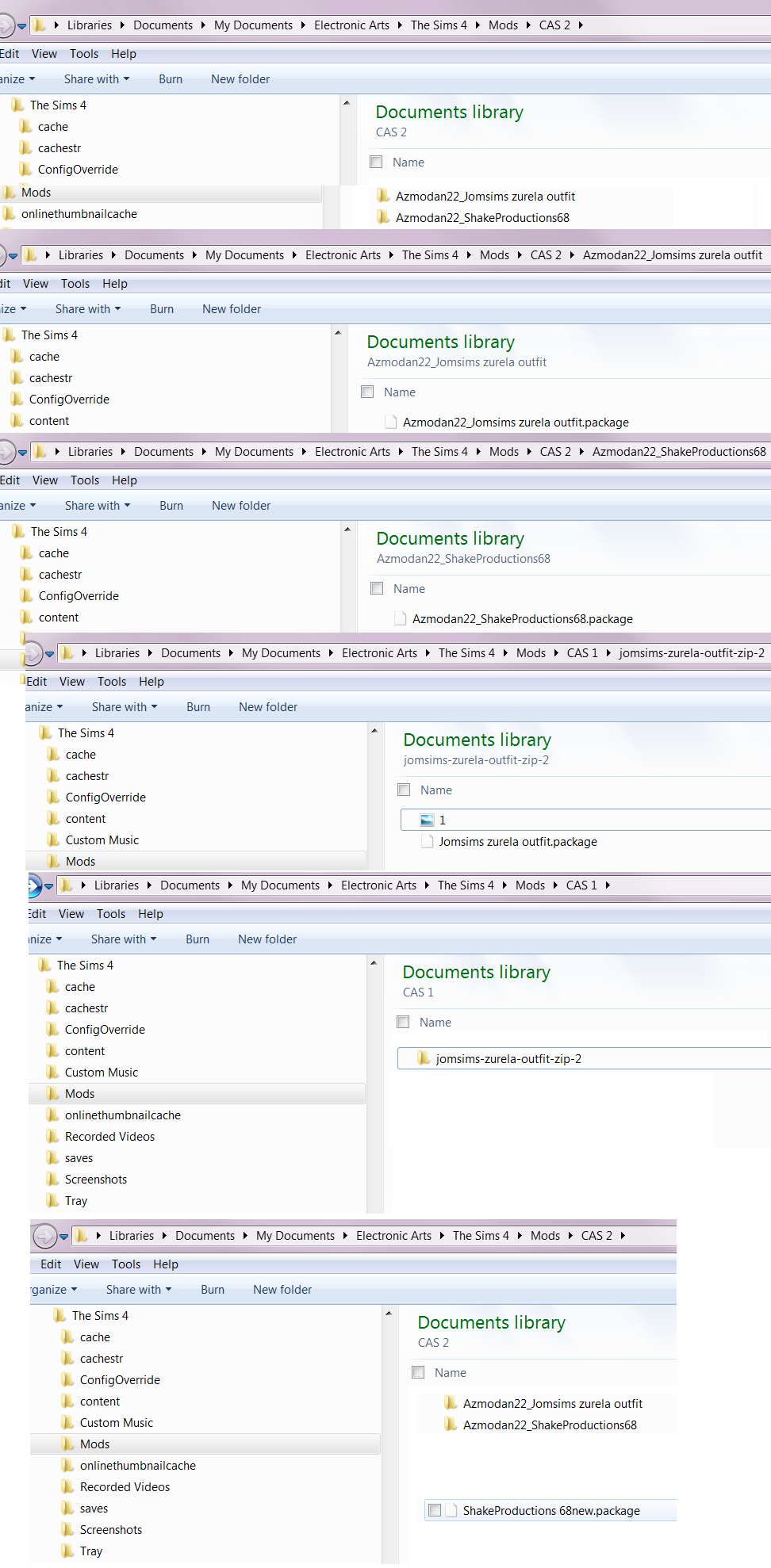Toggle select-all checkbox in CAS 1 library

(403, 1022)
